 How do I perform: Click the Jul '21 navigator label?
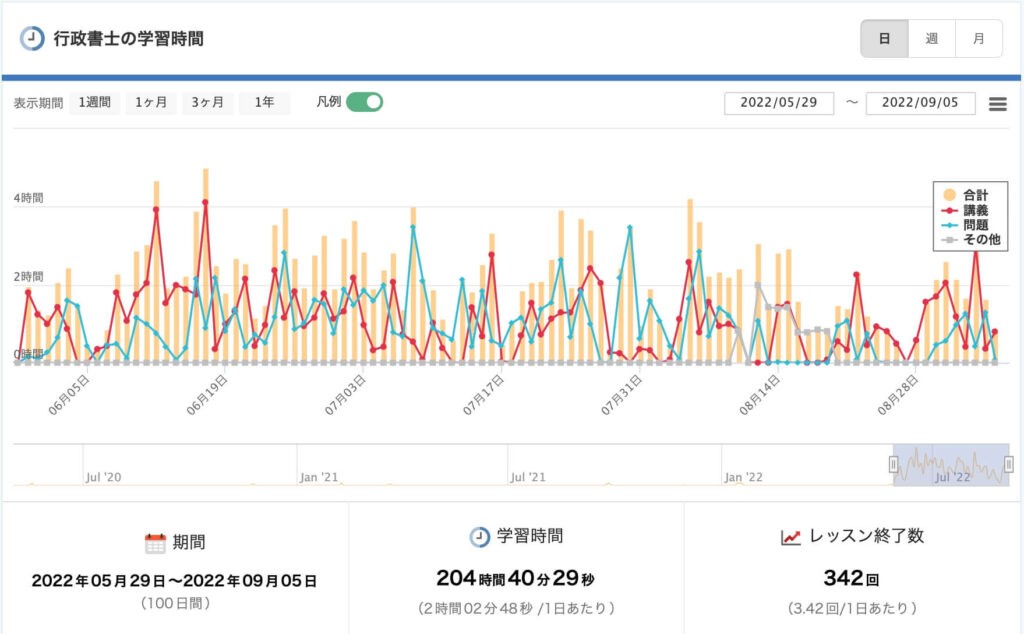[528, 477]
